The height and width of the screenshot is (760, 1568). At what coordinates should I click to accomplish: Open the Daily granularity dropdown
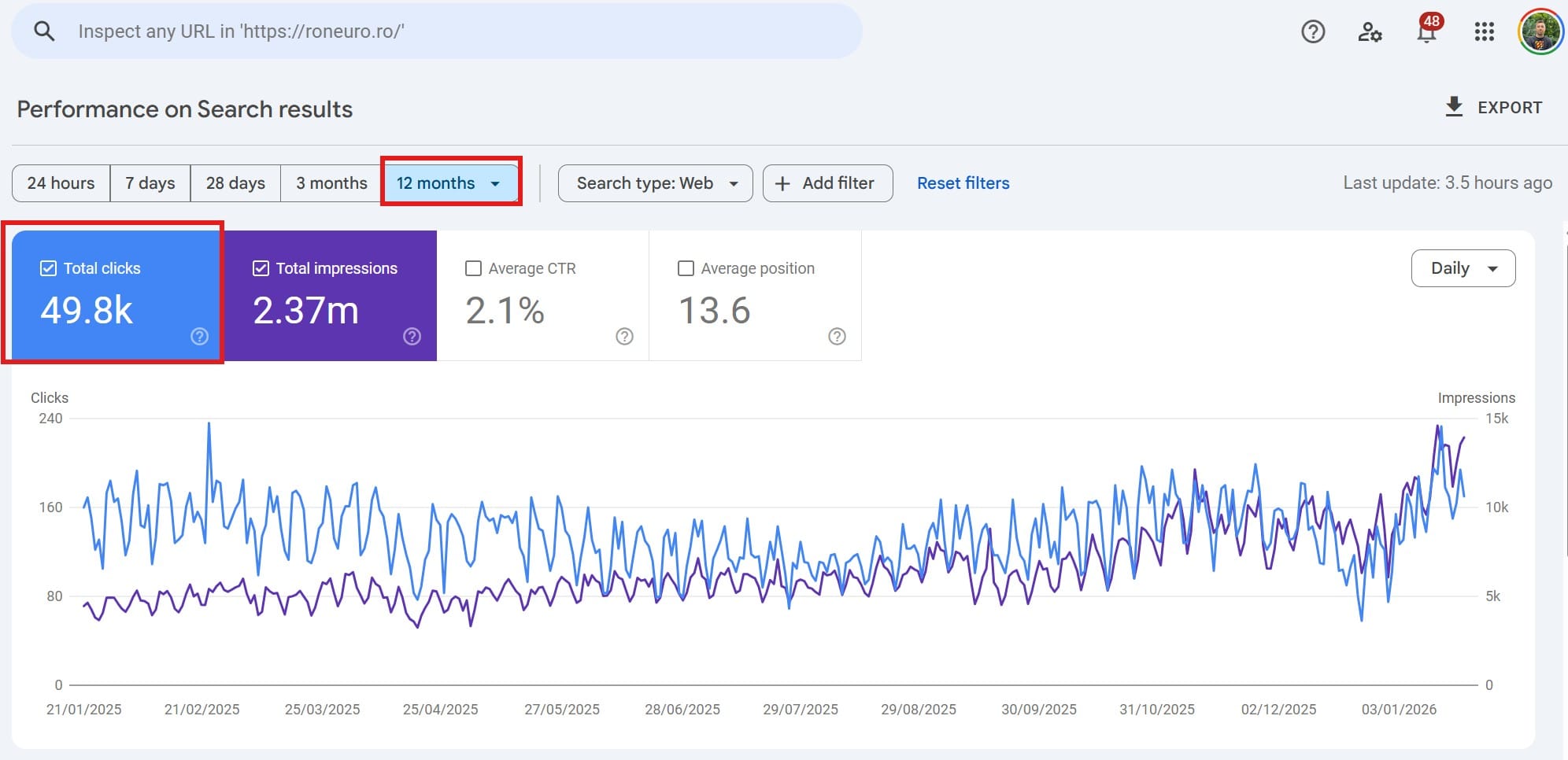(1463, 268)
